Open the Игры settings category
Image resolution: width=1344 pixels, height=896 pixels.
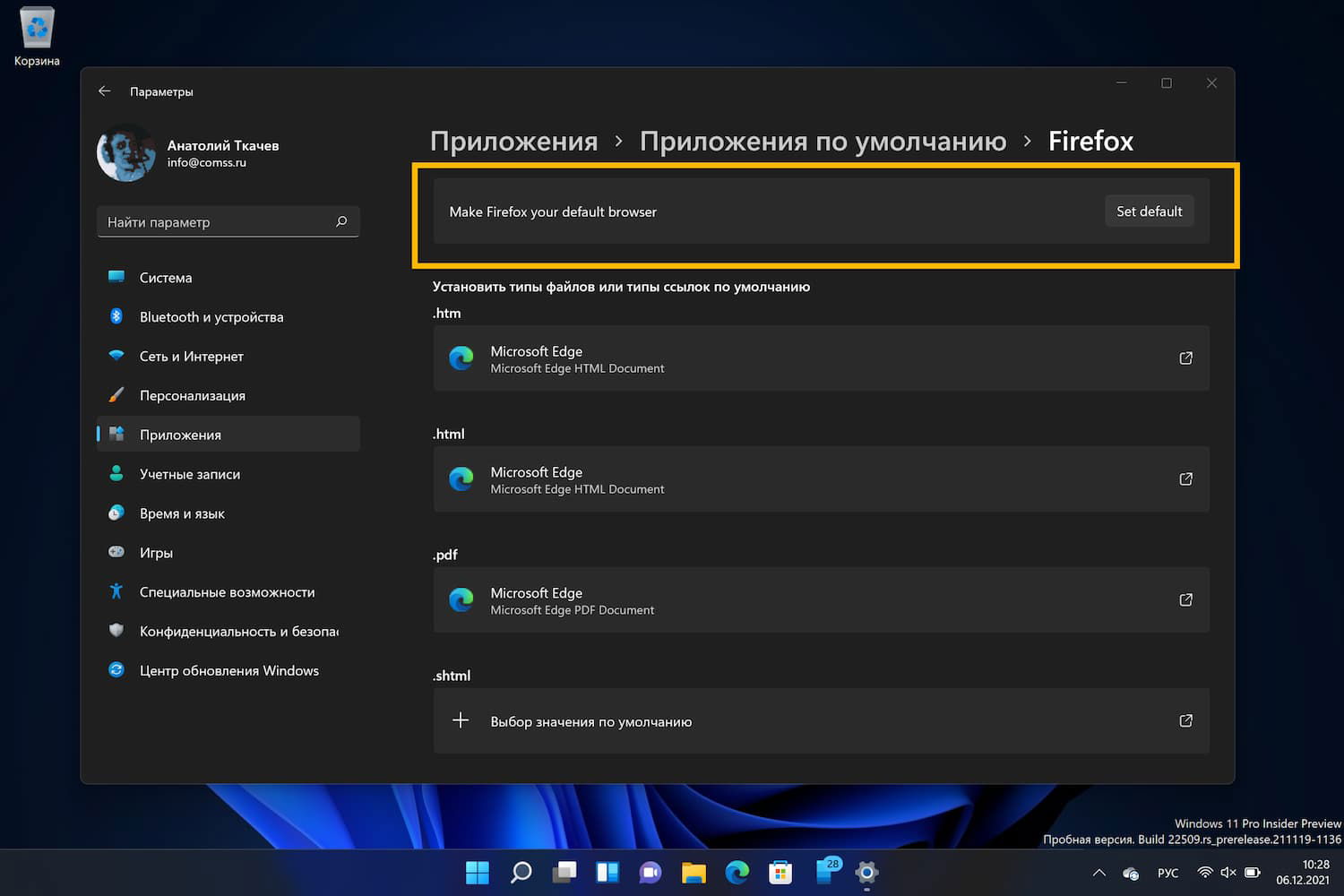228,553
